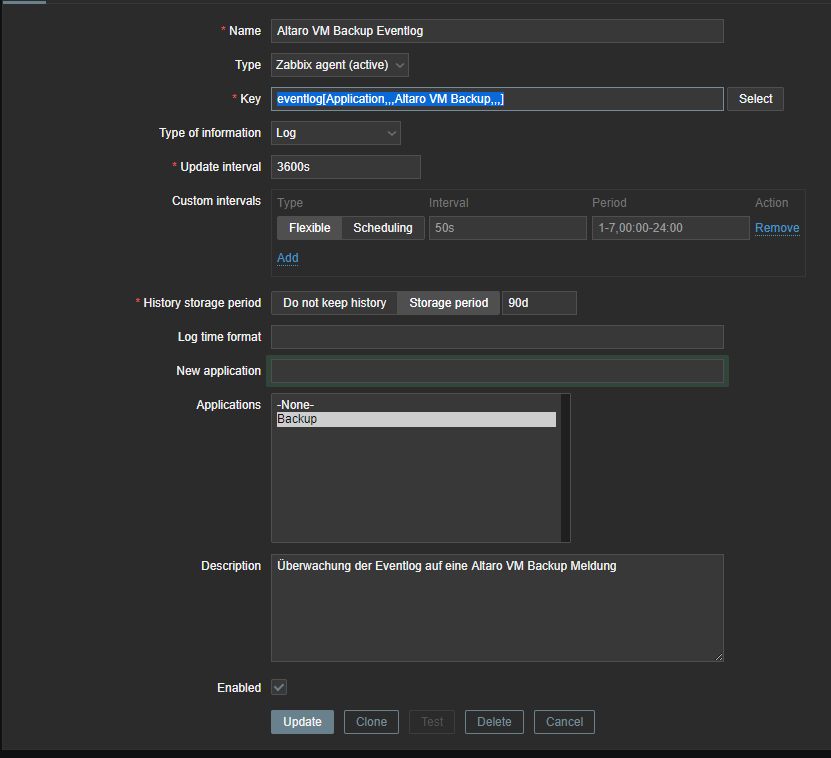The image size is (831, 758).
Task: Select Do not keep history option
Action: 334,303
